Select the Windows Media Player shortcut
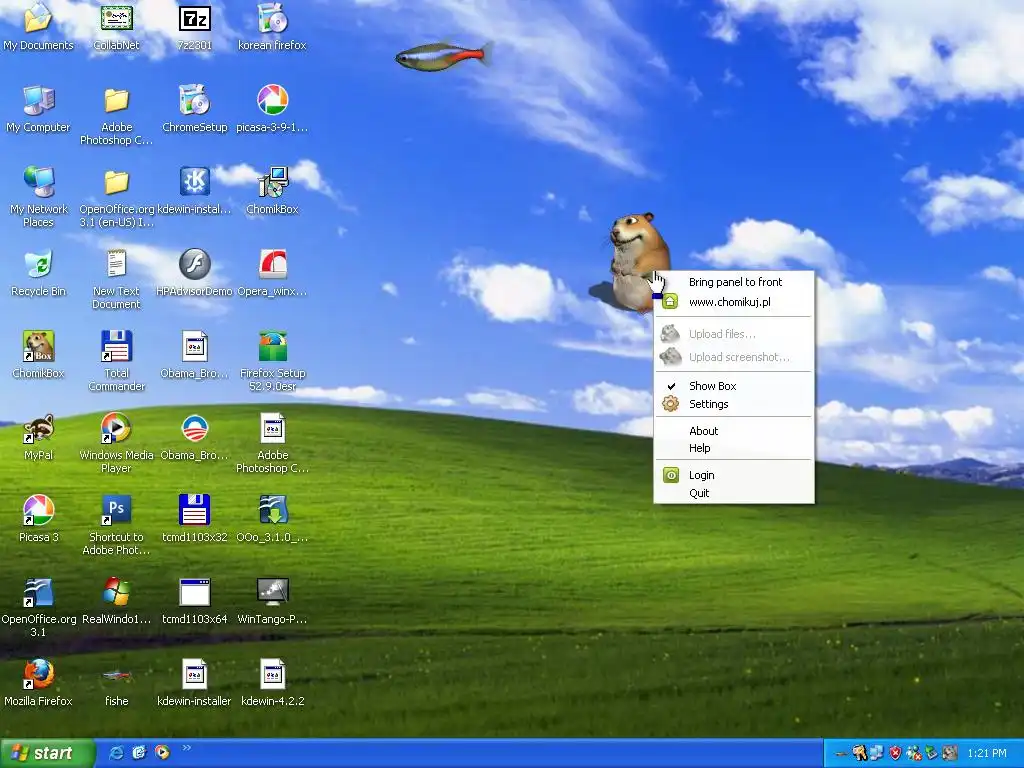The image size is (1024, 768). (x=116, y=443)
